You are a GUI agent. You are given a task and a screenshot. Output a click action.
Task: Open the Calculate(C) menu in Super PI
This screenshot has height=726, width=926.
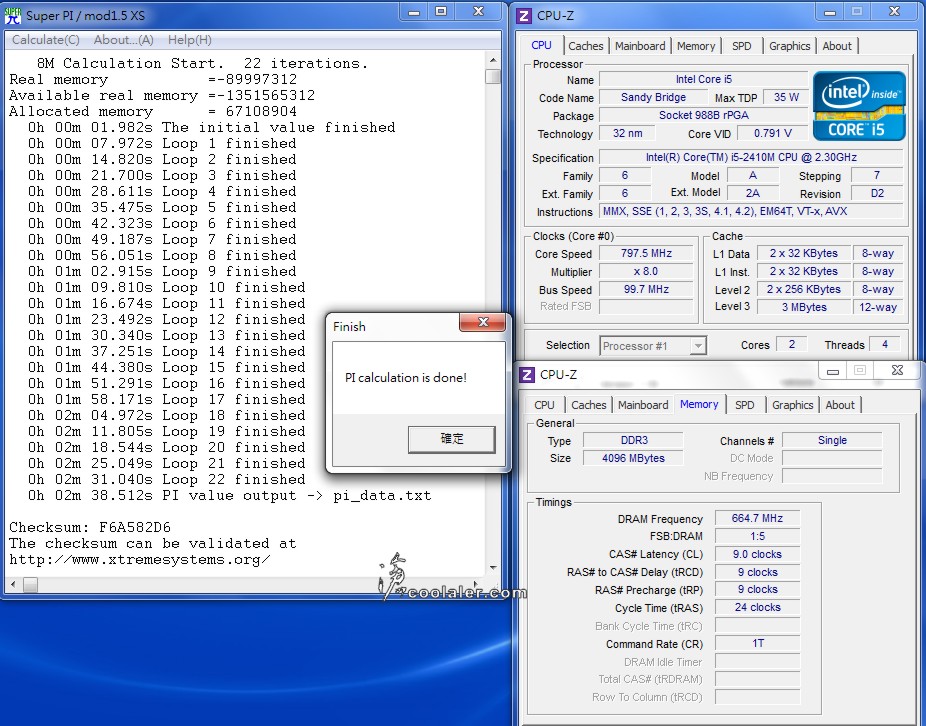(45, 40)
